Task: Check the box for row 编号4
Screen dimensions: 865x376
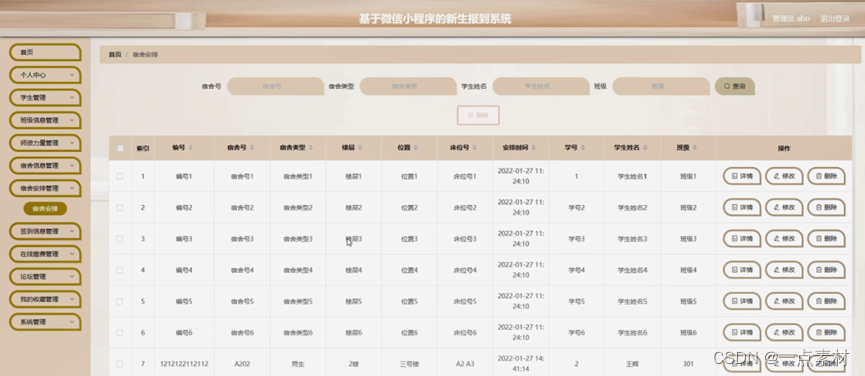Action: [120, 270]
